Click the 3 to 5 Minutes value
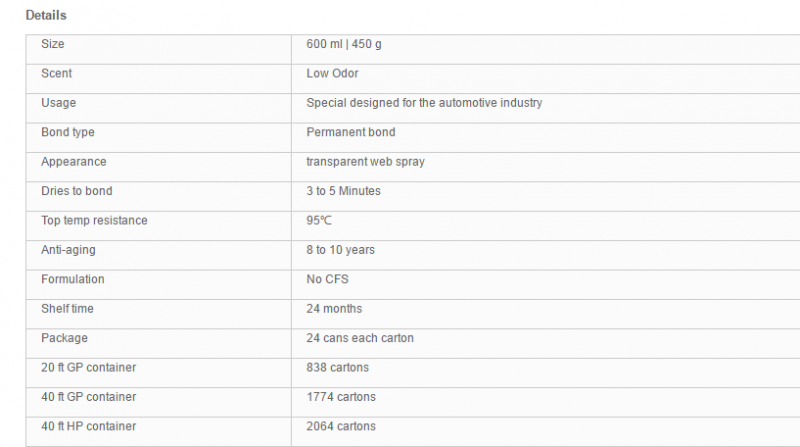 343,191
